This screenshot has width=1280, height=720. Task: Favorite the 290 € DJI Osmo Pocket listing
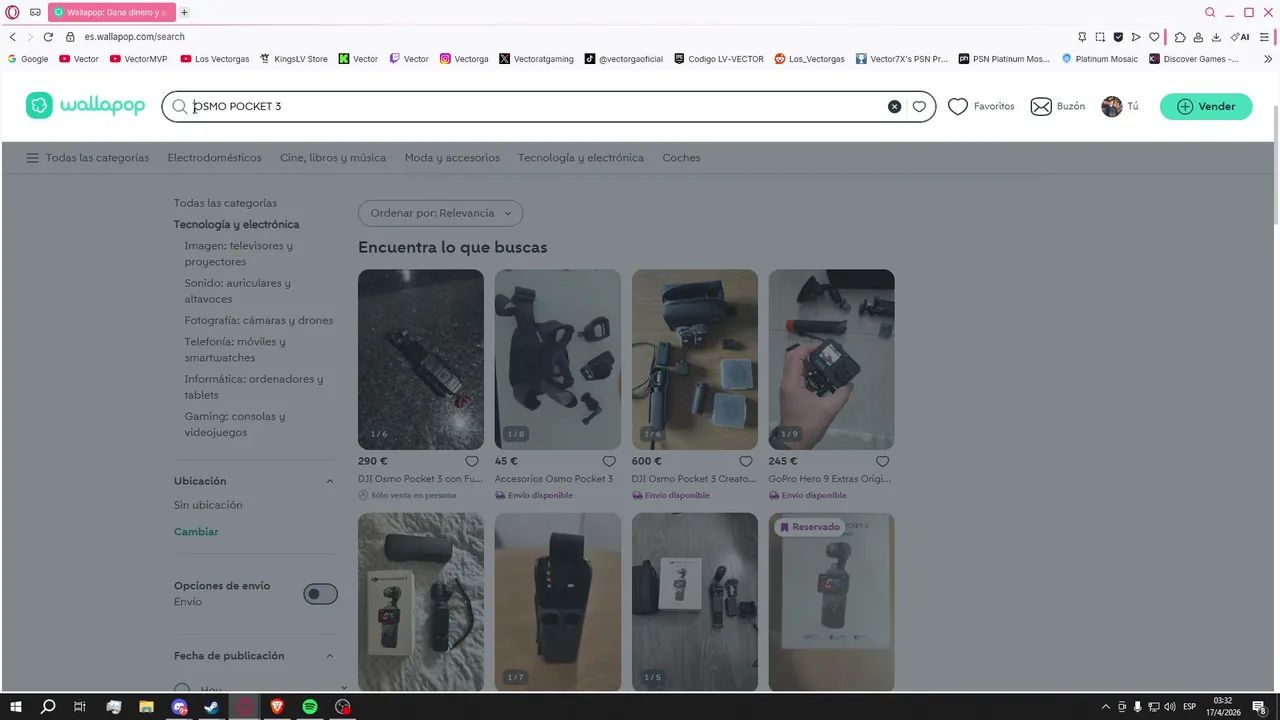click(472, 461)
